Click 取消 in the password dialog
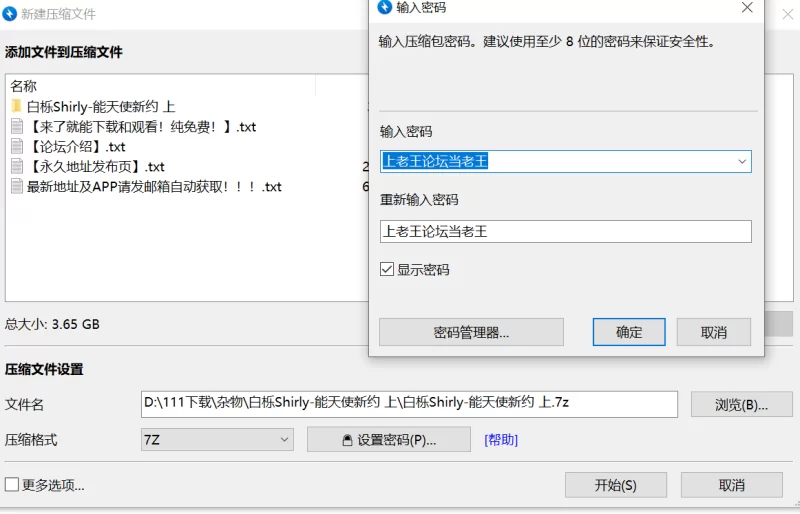 click(x=713, y=332)
